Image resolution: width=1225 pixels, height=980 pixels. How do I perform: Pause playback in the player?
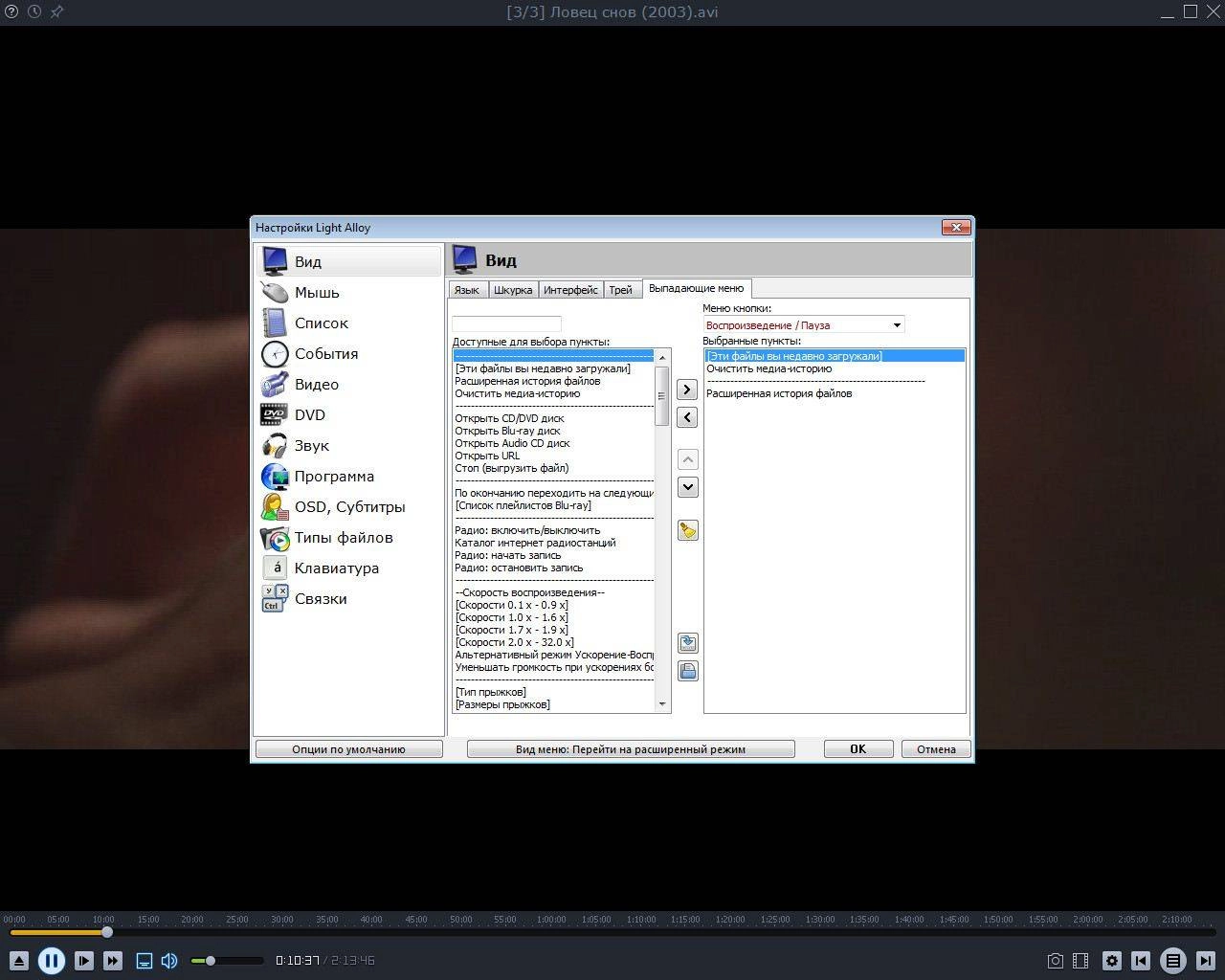pos(52,960)
